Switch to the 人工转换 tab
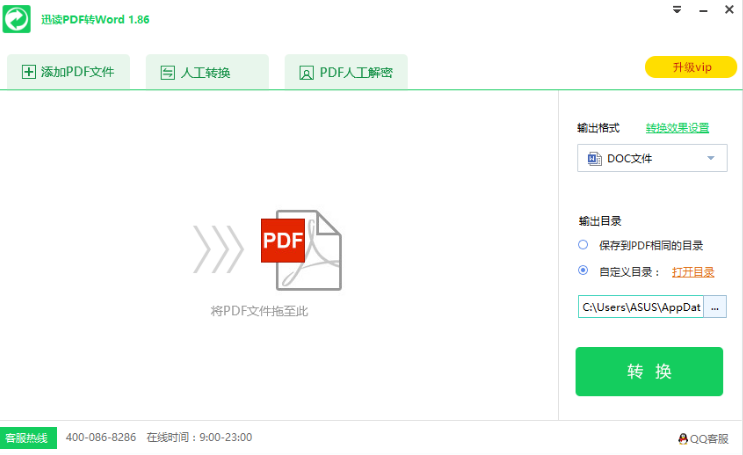This screenshot has height=455, width=743. pos(207,72)
